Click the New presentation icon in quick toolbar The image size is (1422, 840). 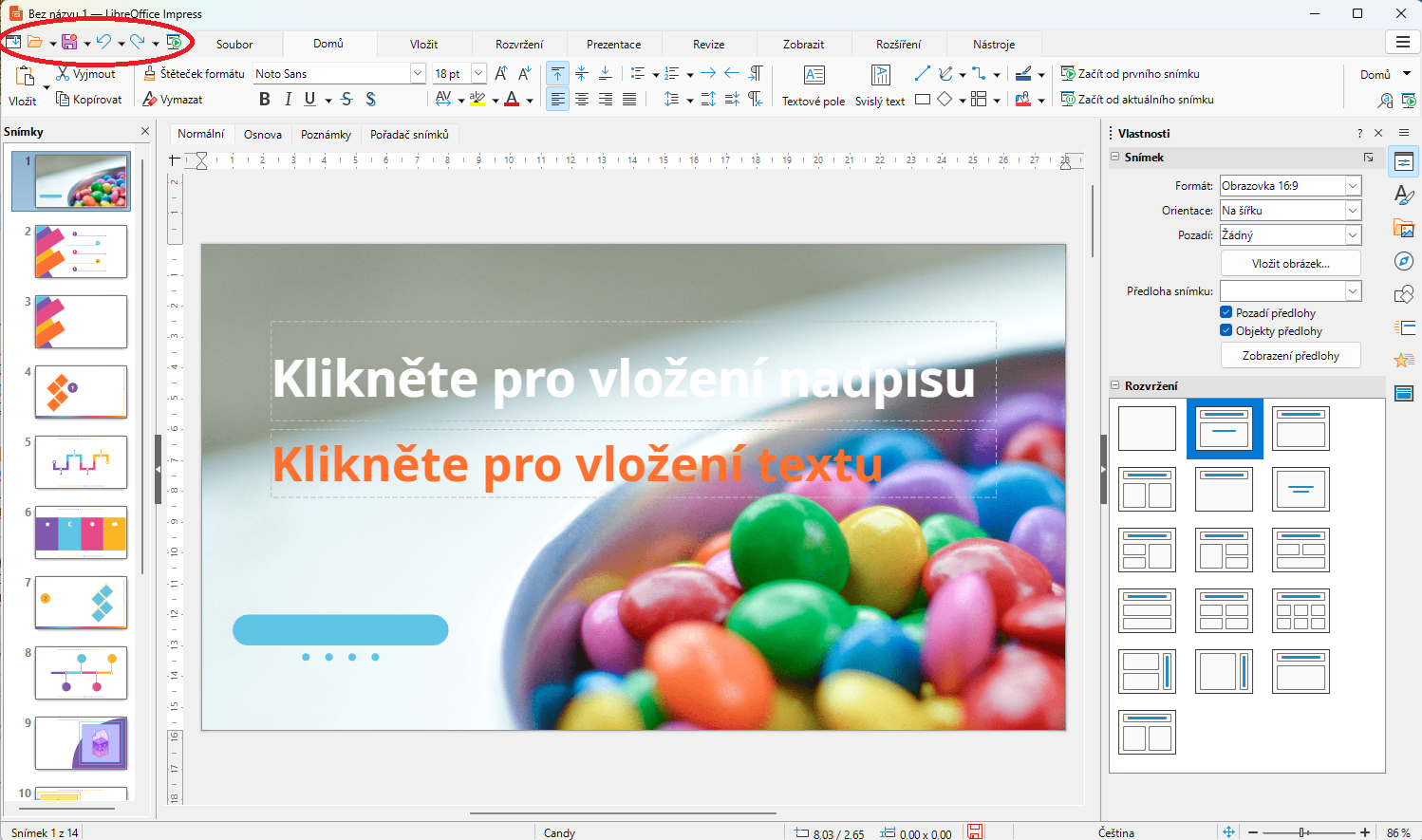(13, 42)
